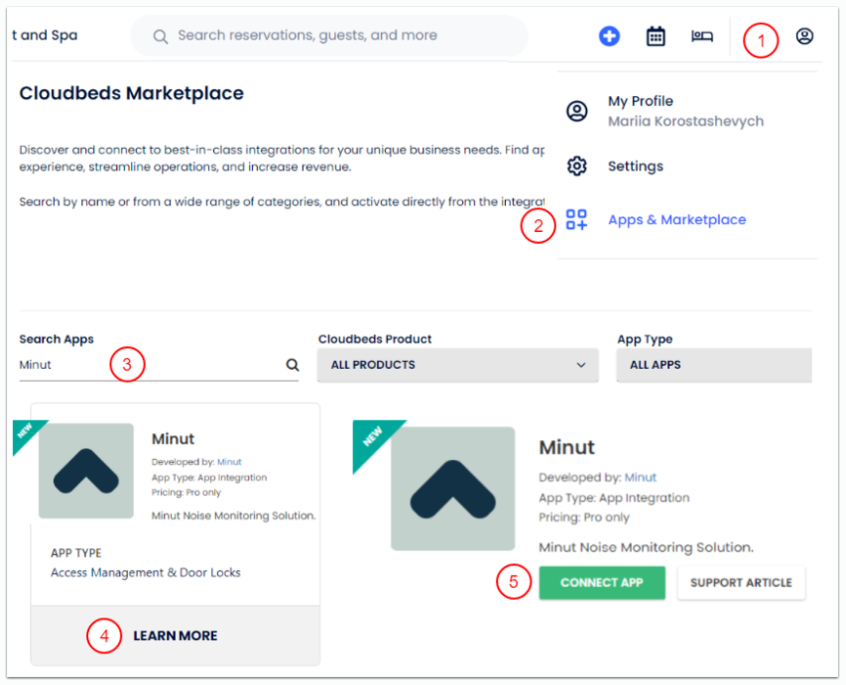Click the large Minut logo image
846x685 pixels.
[452, 489]
